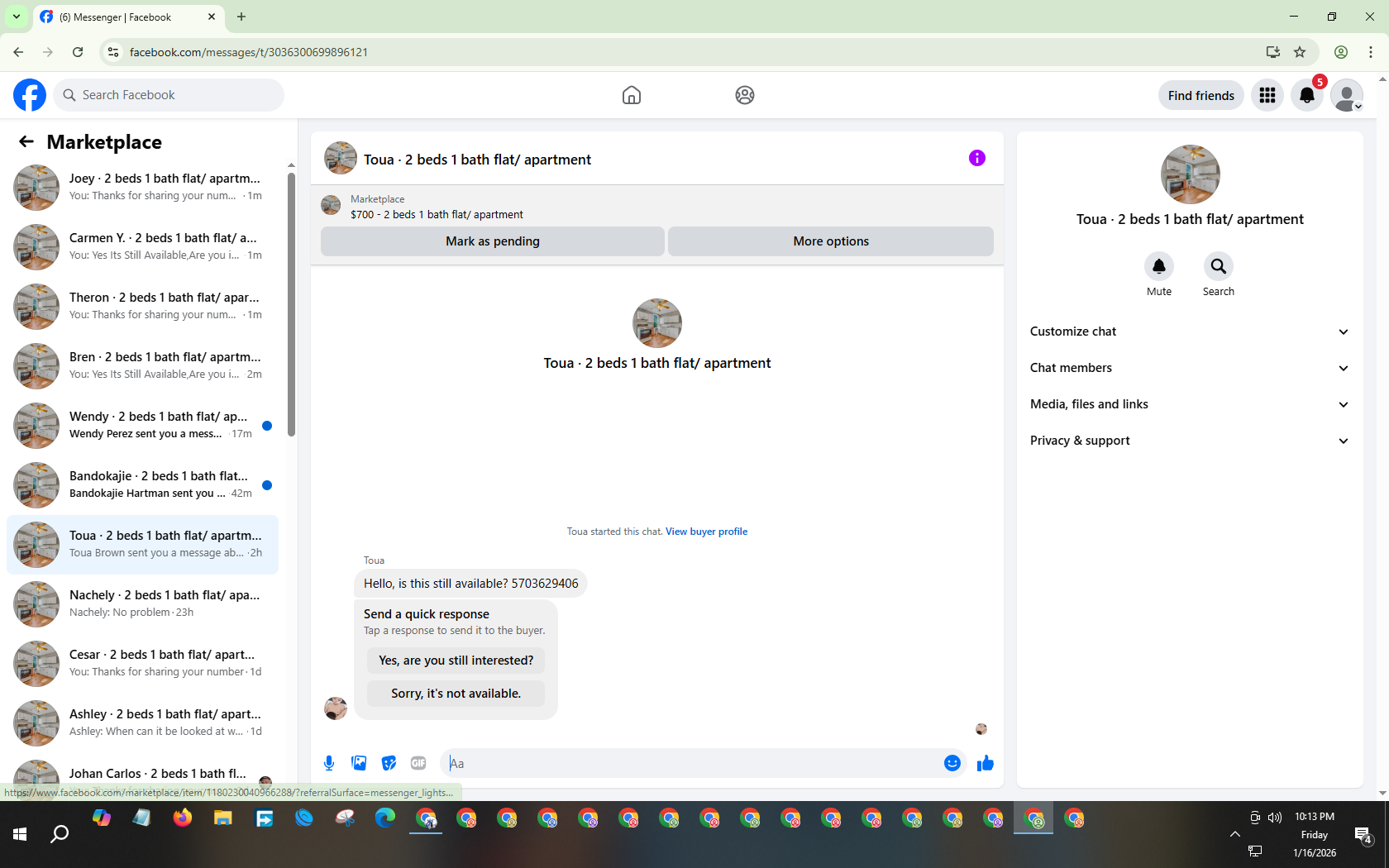Open Firefox from the taskbar
Screen dimensions: 1389x868
[183, 818]
